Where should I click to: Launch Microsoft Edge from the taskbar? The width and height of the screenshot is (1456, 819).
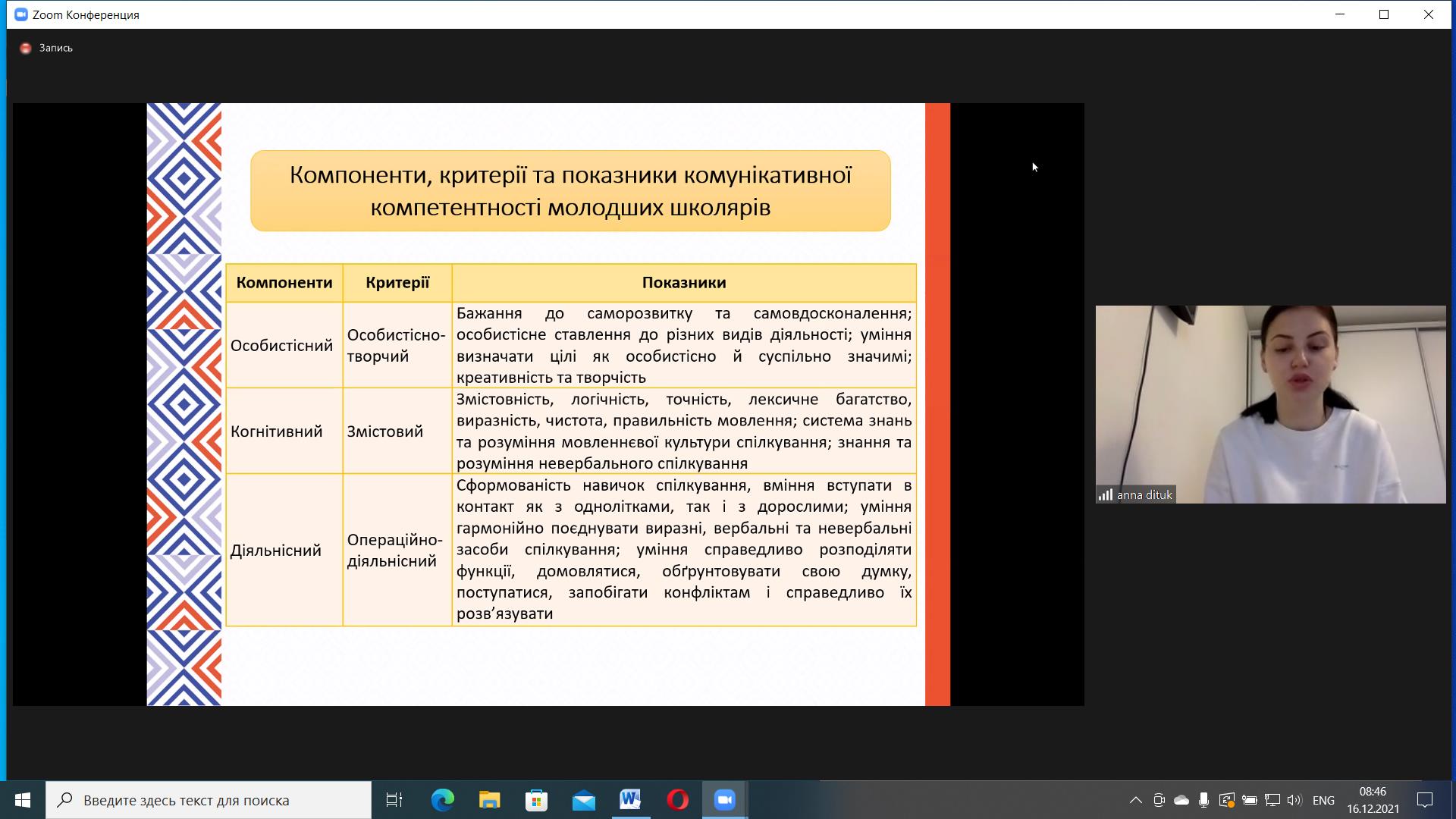tap(442, 800)
